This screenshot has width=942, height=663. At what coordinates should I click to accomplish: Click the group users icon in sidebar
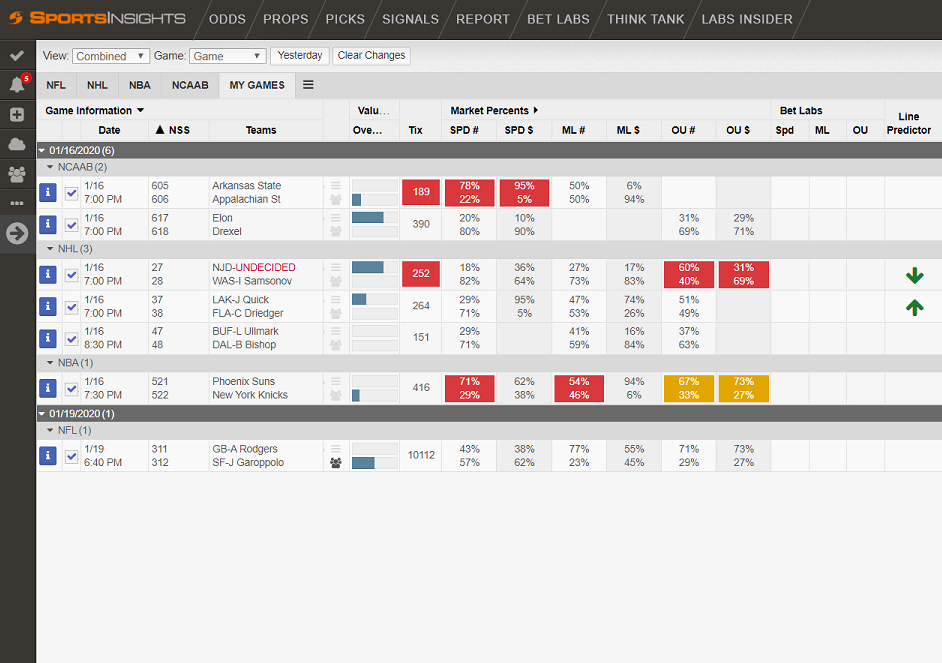(17, 173)
